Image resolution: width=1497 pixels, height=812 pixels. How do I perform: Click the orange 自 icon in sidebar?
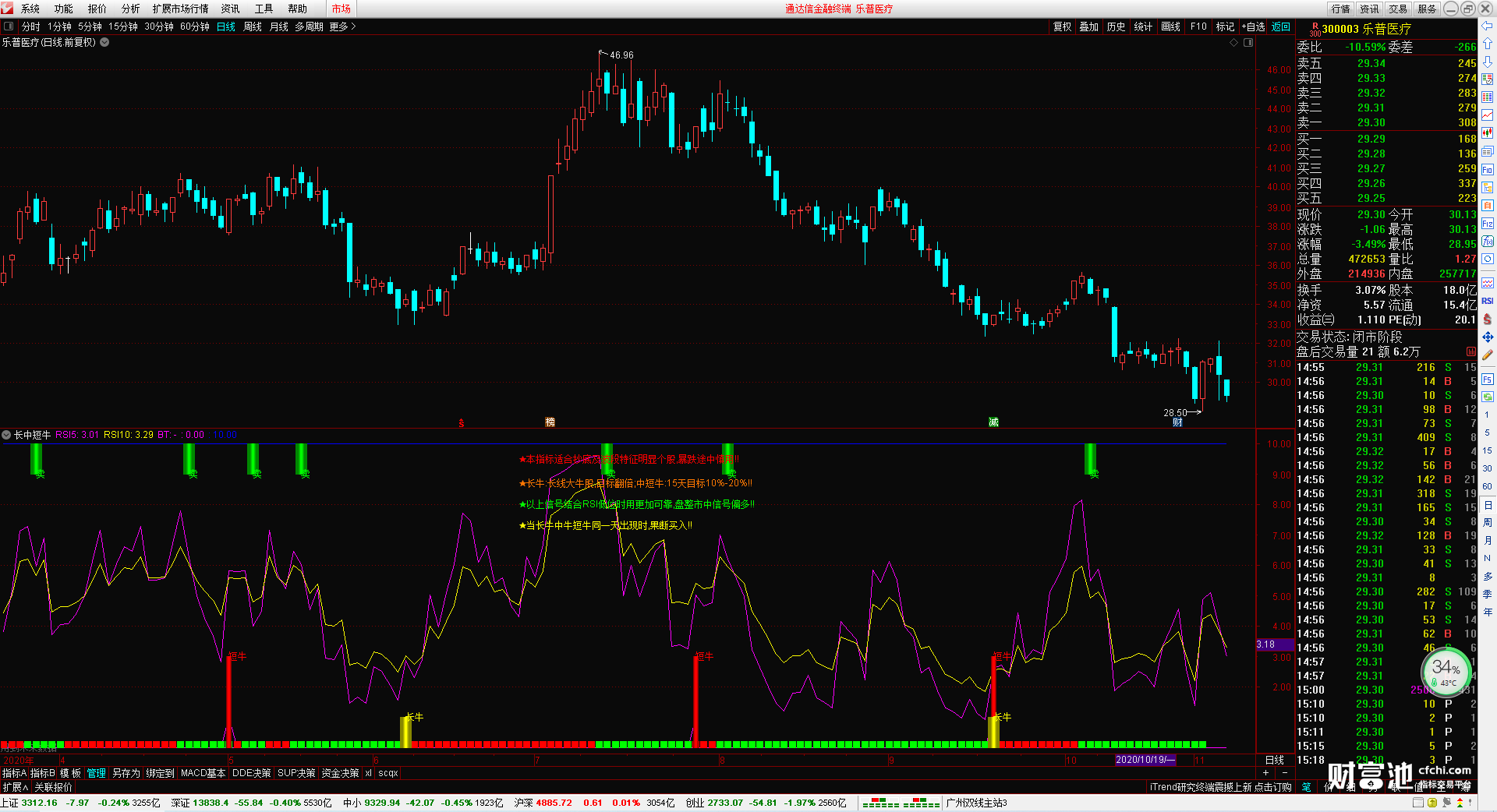click(1488, 206)
